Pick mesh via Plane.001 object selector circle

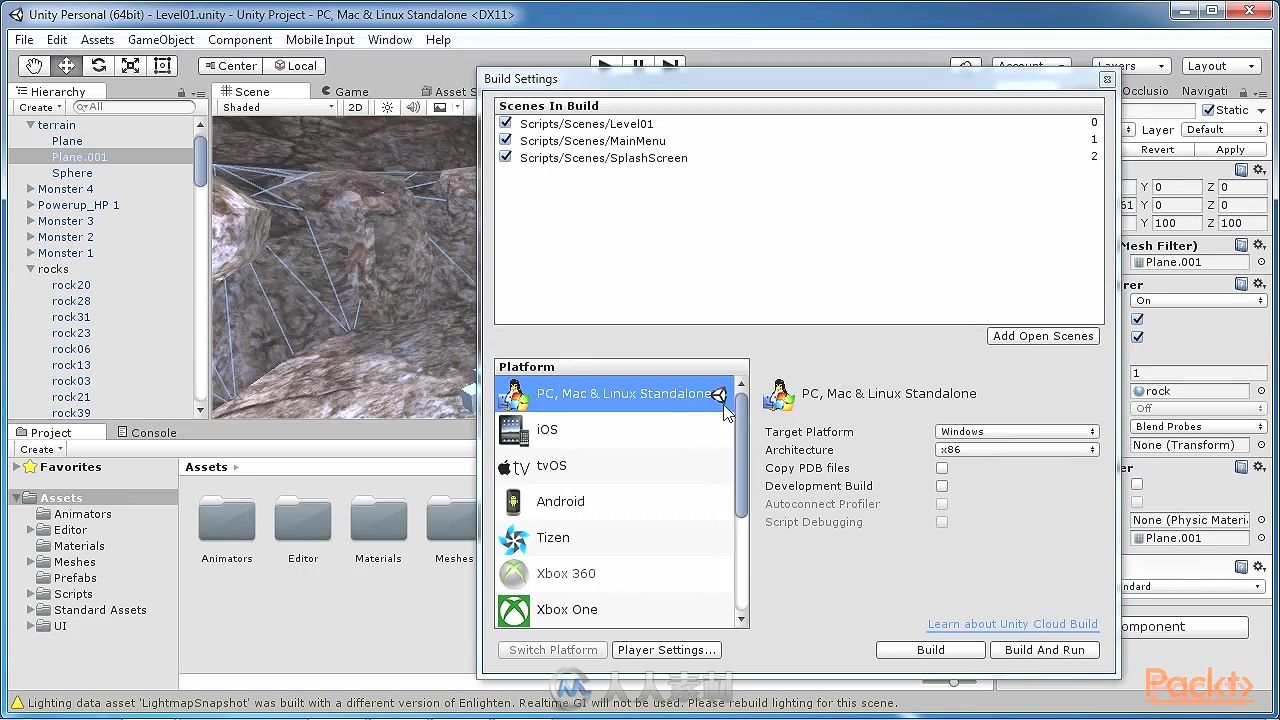pyautogui.click(x=1261, y=263)
